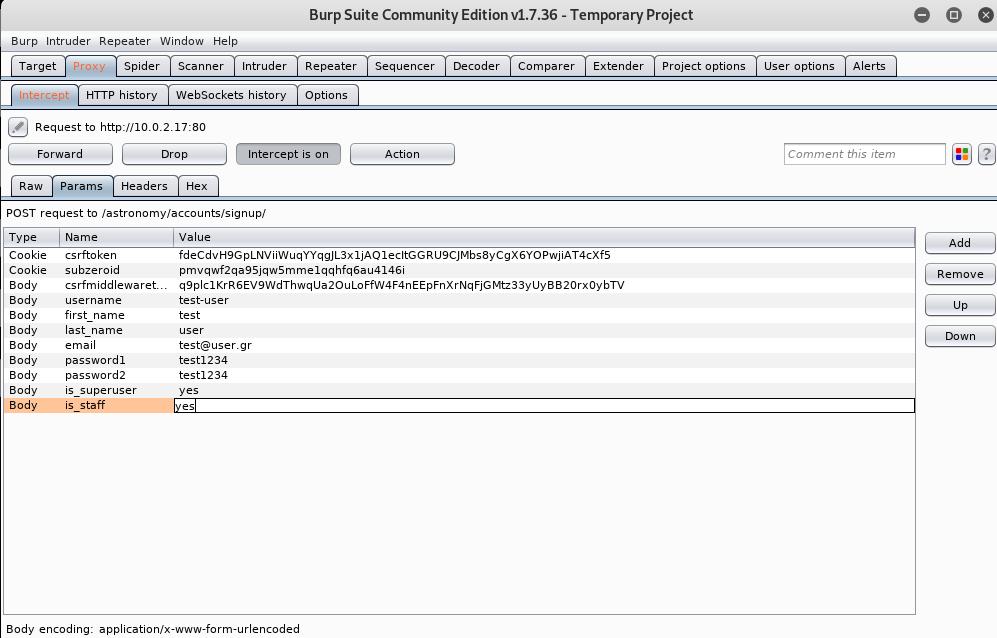Switch to the Spider tab
This screenshot has width=997, height=638.
pos(142,66)
